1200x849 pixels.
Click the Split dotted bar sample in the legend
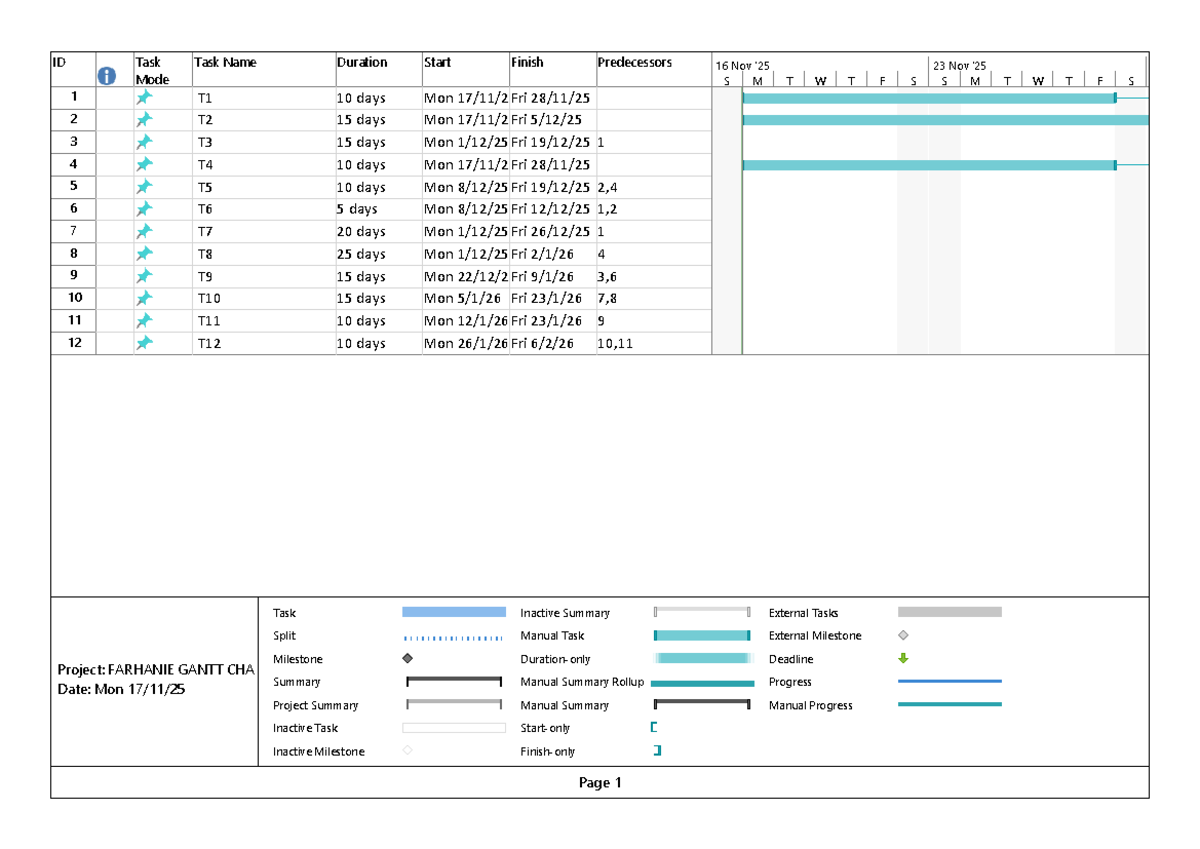453,635
